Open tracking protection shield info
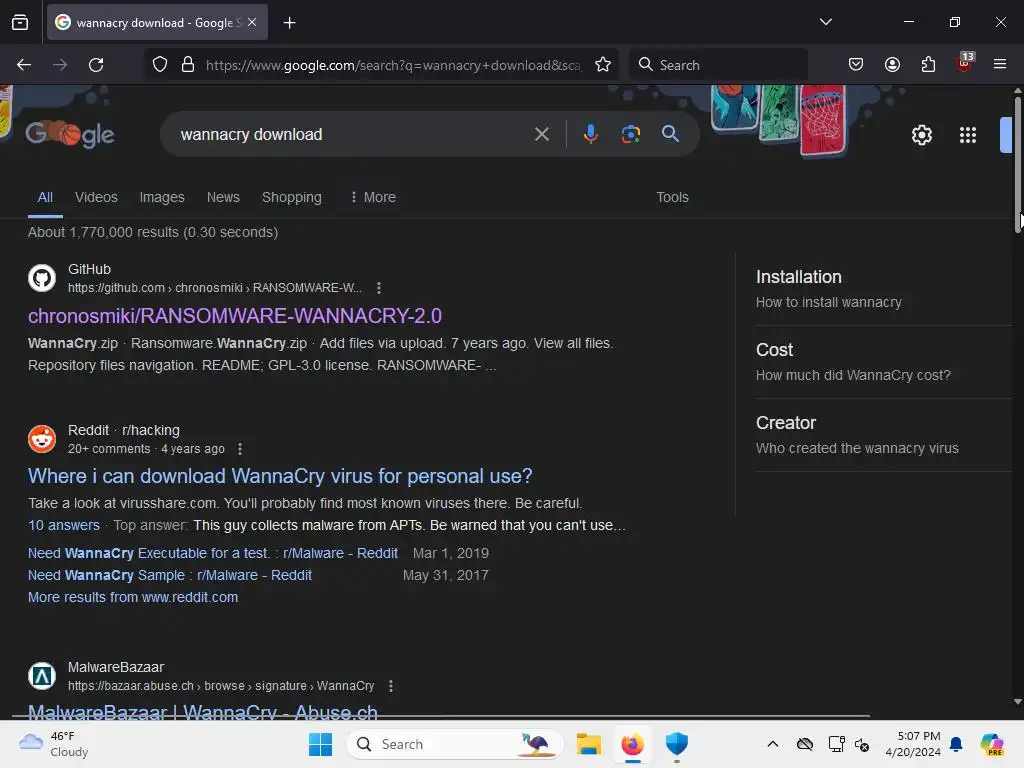The image size is (1024, 768). click(160, 65)
